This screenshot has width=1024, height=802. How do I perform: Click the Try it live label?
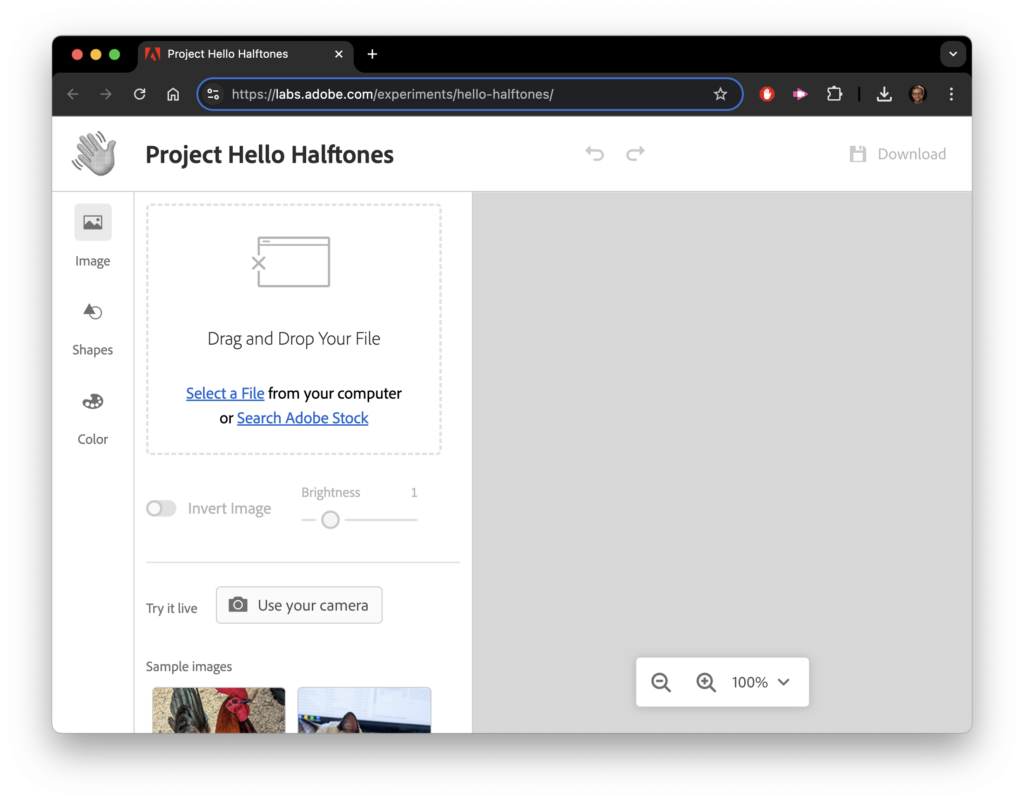point(172,608)
